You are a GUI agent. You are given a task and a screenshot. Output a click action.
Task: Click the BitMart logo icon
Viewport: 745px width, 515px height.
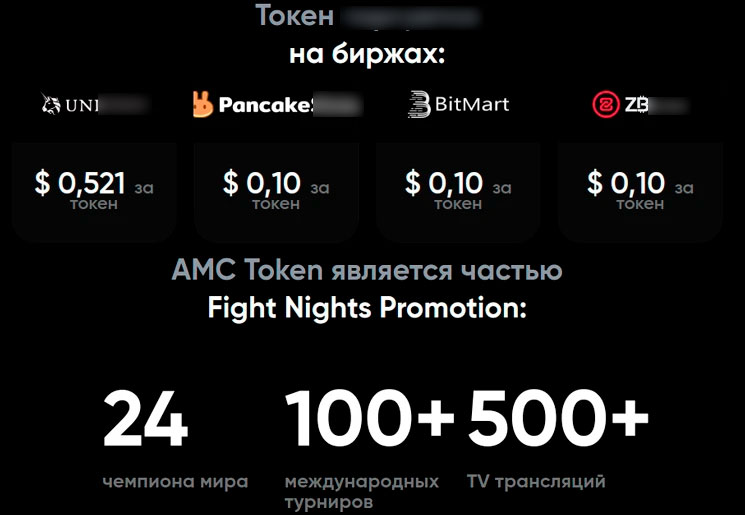419,103
